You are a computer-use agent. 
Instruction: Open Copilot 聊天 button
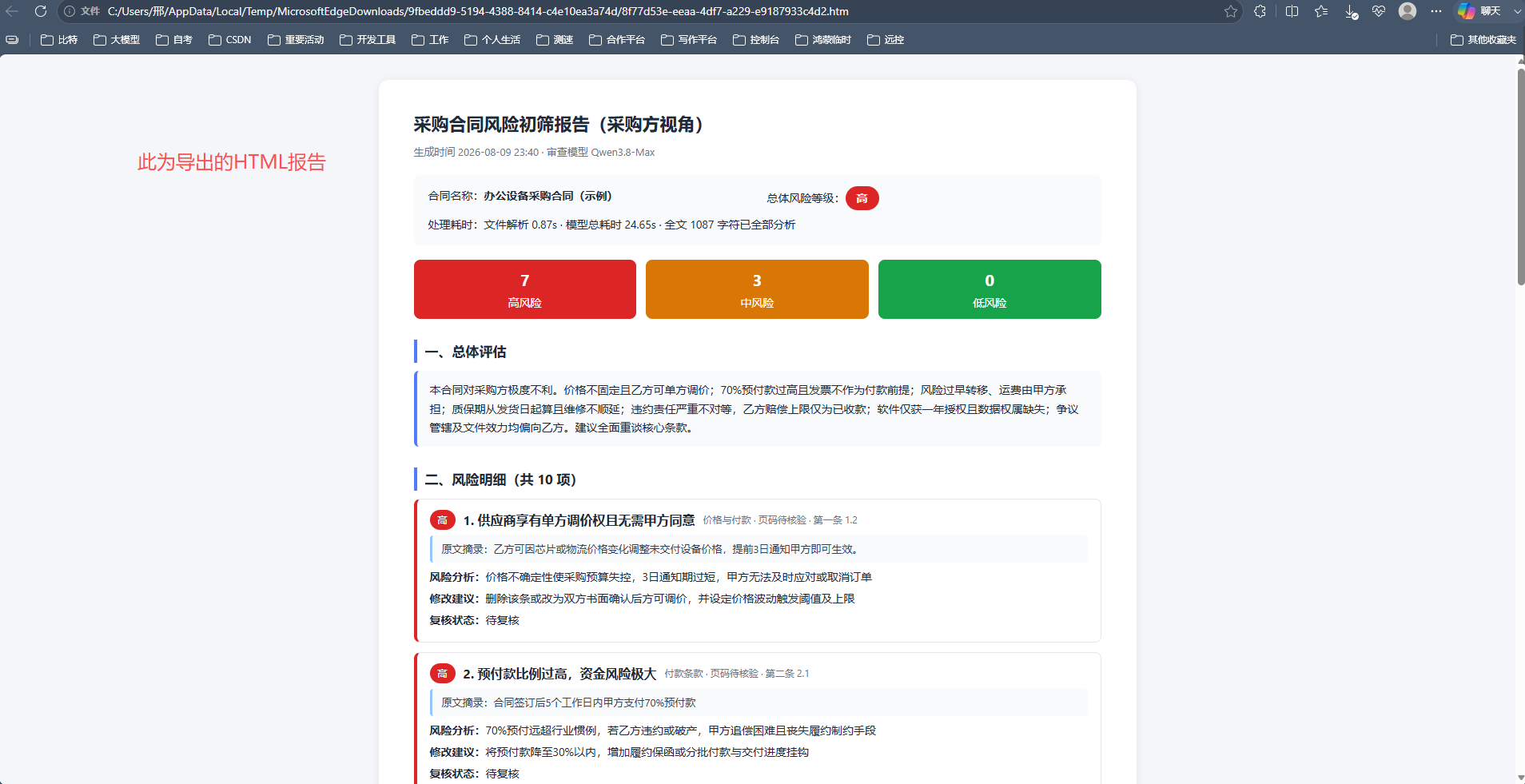pyautogui.click(x=1479, y=11)
